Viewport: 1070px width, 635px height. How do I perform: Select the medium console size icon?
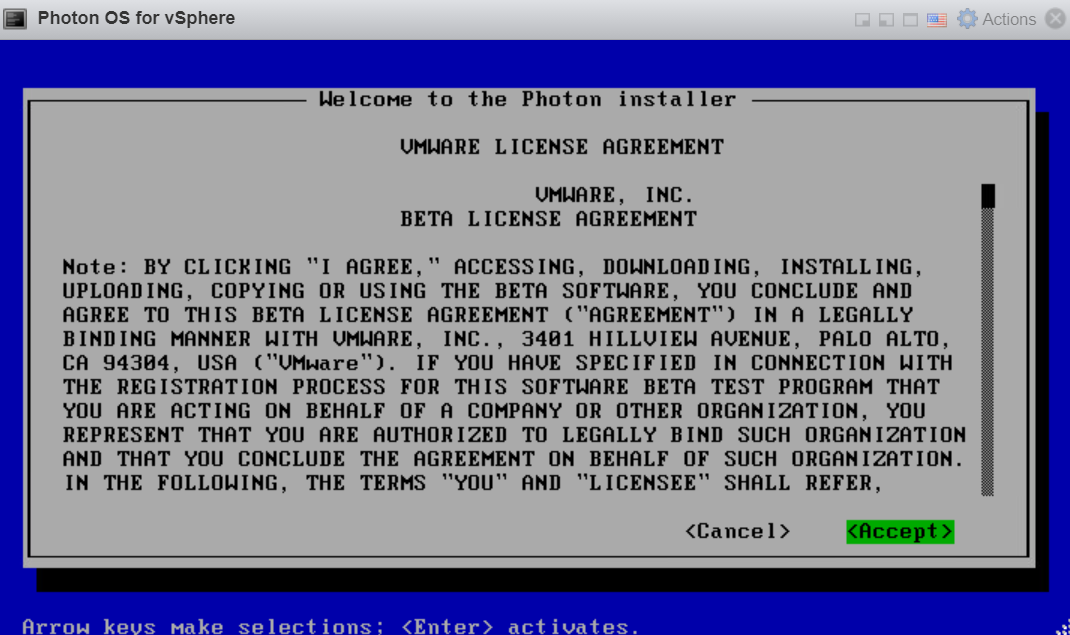click(x=886, y=20)
